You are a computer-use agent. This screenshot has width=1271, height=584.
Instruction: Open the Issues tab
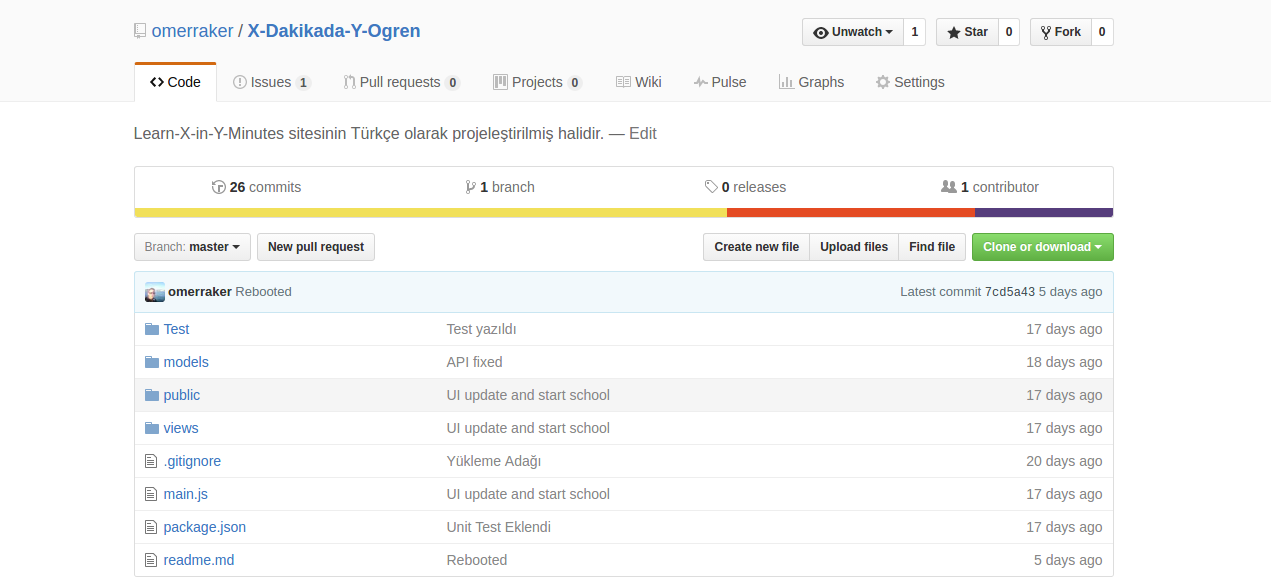point(272,82)
